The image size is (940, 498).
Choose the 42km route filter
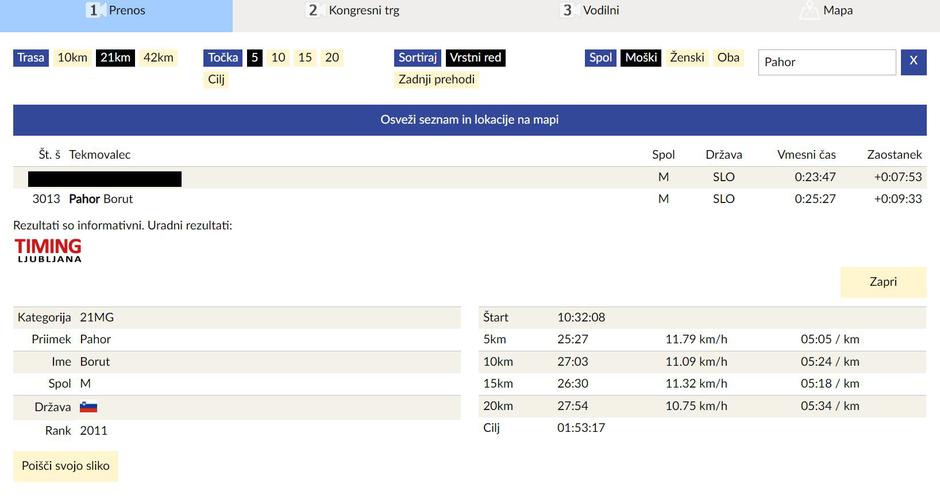tap(158, 58)
